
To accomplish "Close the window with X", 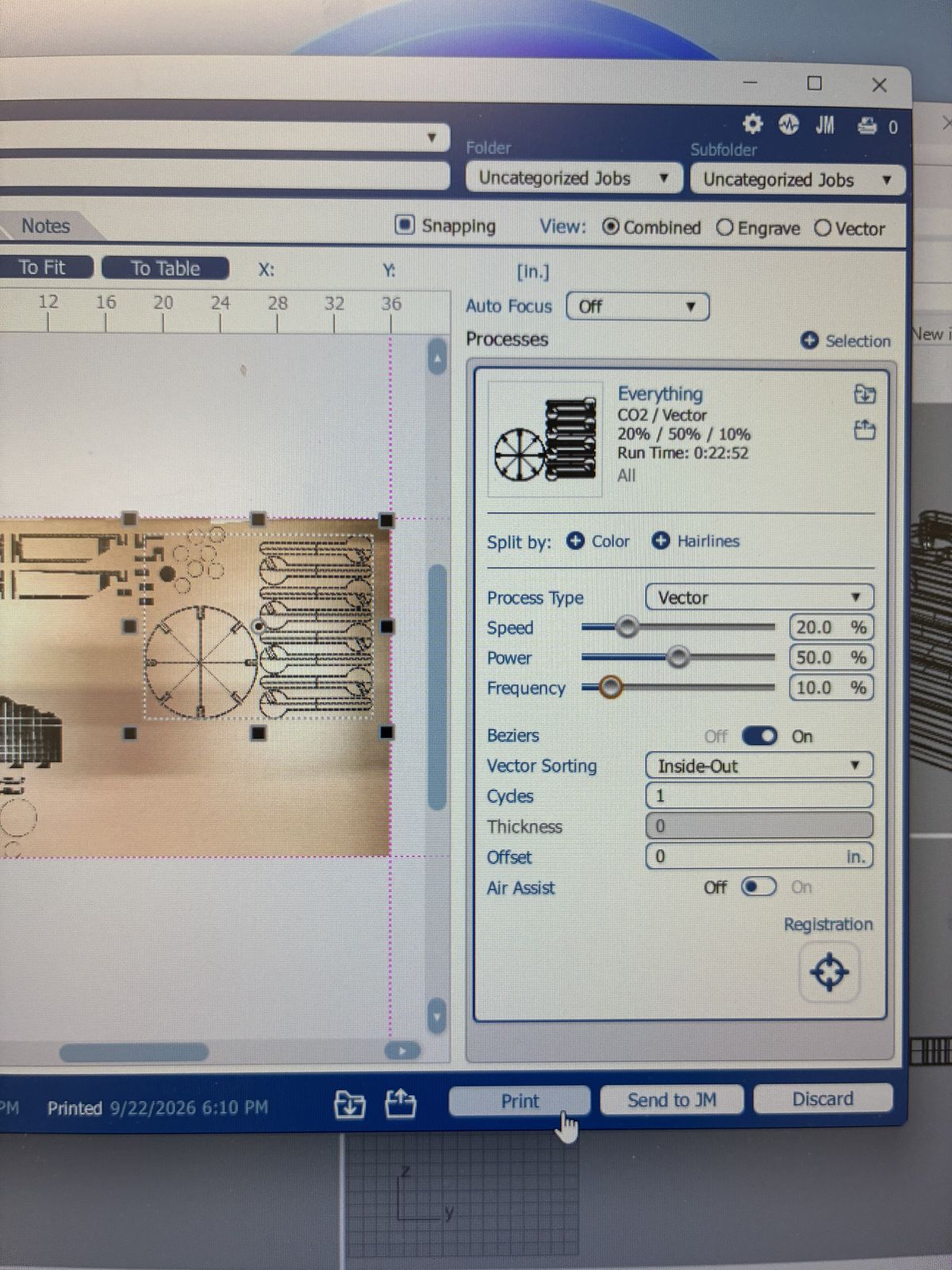I will 879,85.
